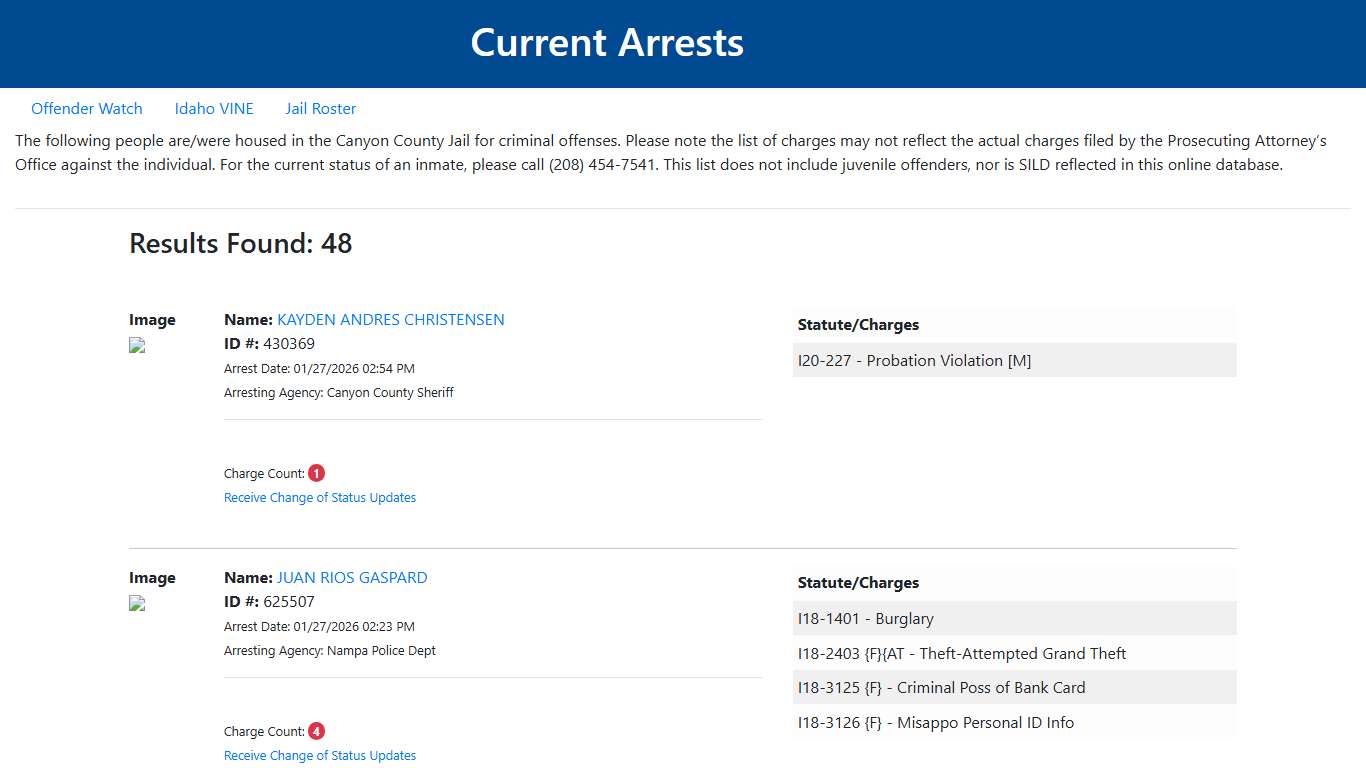Click the Results Found: 48 heading
The height and width of the screenshot is (768, 1366).
[x=240, y=243]
